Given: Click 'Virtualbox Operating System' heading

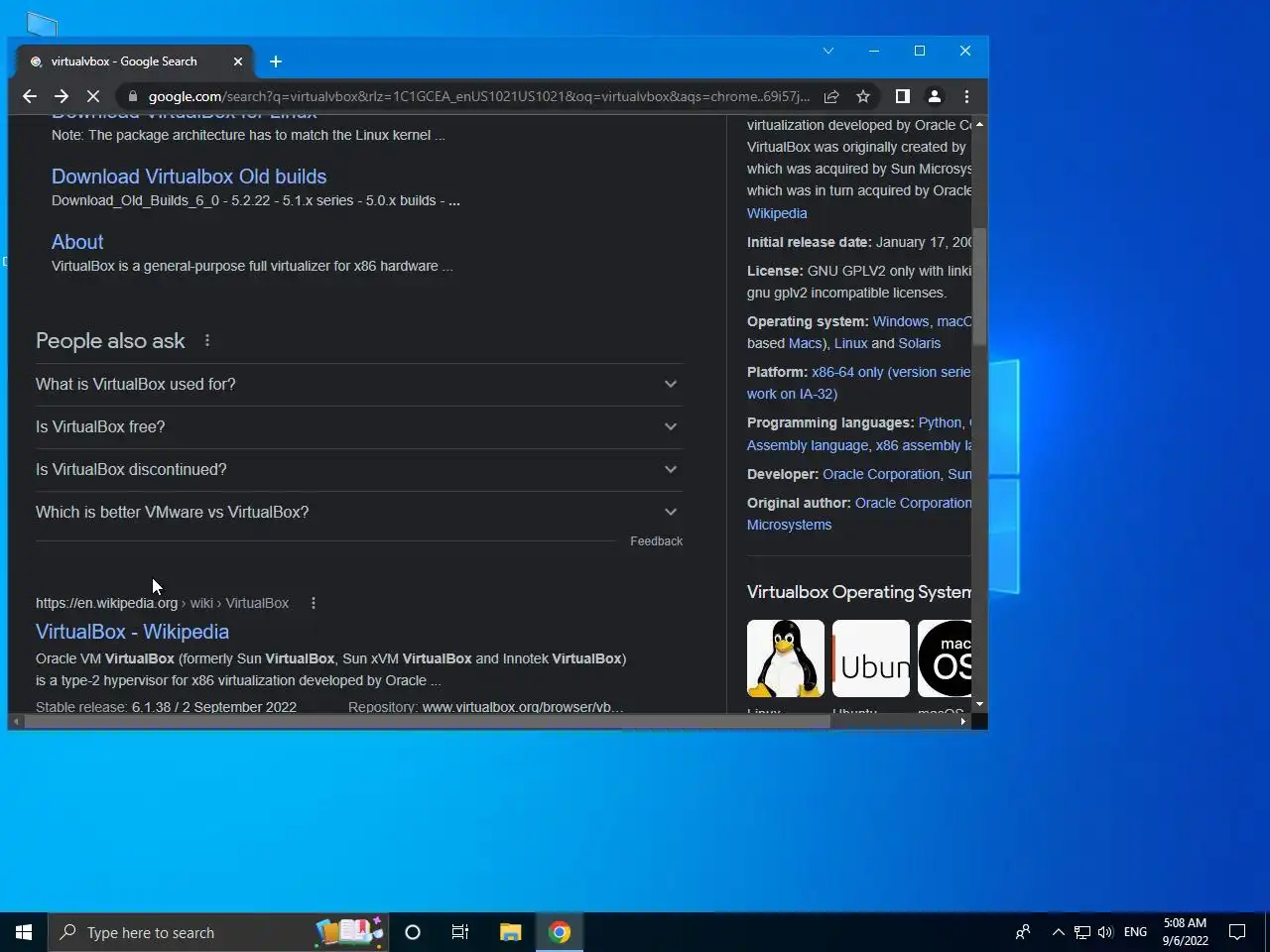Looking at the screenshot, I should (859, 592).
